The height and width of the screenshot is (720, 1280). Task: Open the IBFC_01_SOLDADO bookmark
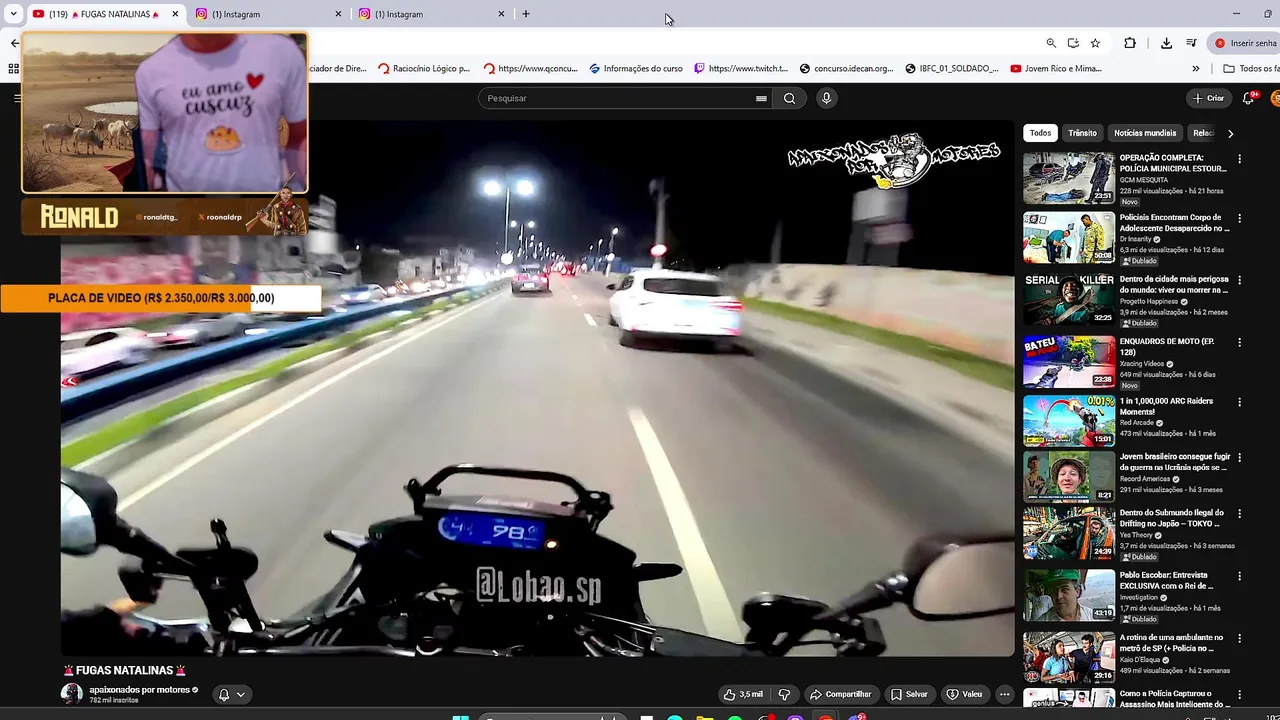(952, 68)
